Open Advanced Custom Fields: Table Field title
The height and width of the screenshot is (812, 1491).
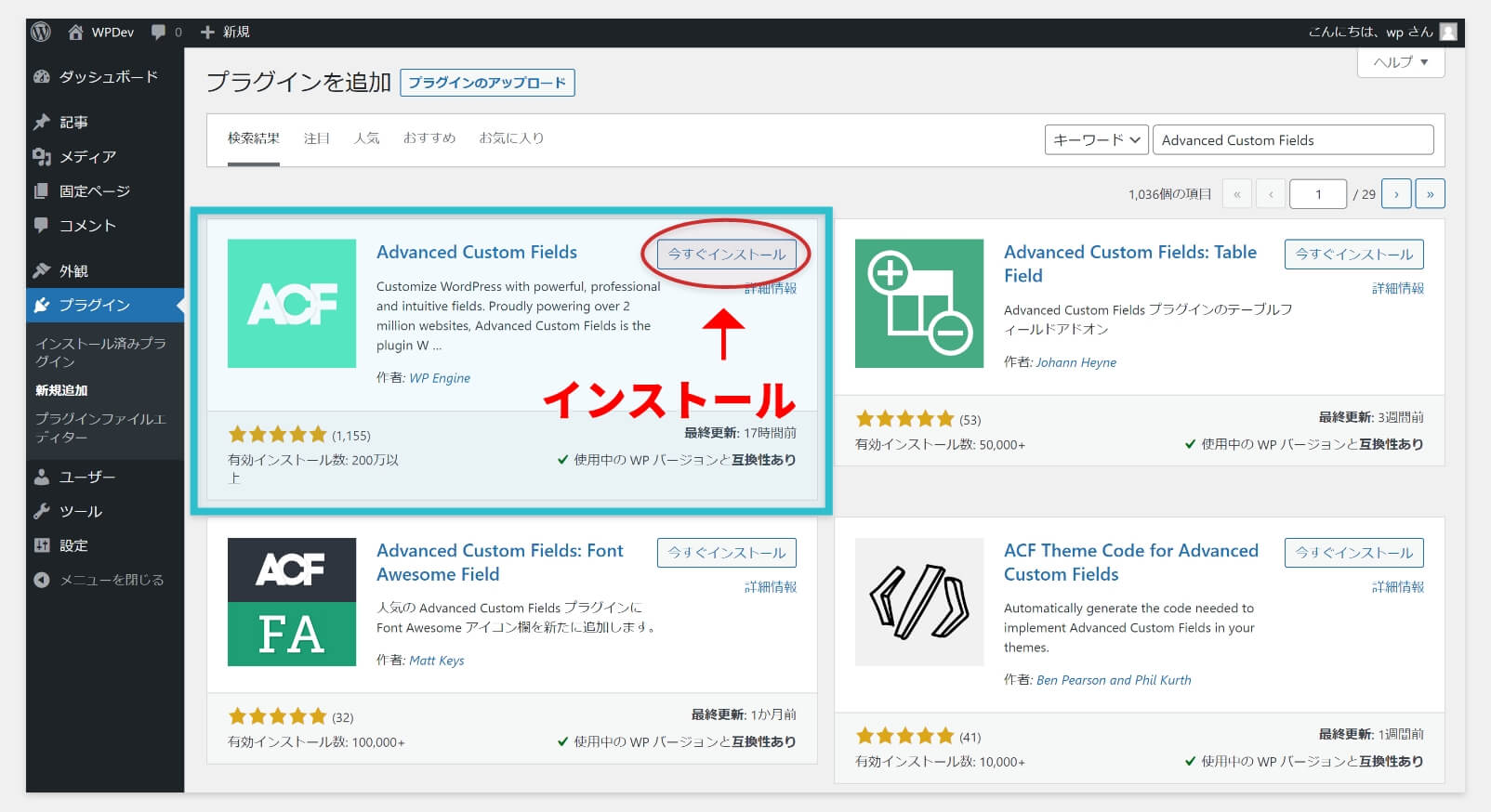[x=1130, y=264]
